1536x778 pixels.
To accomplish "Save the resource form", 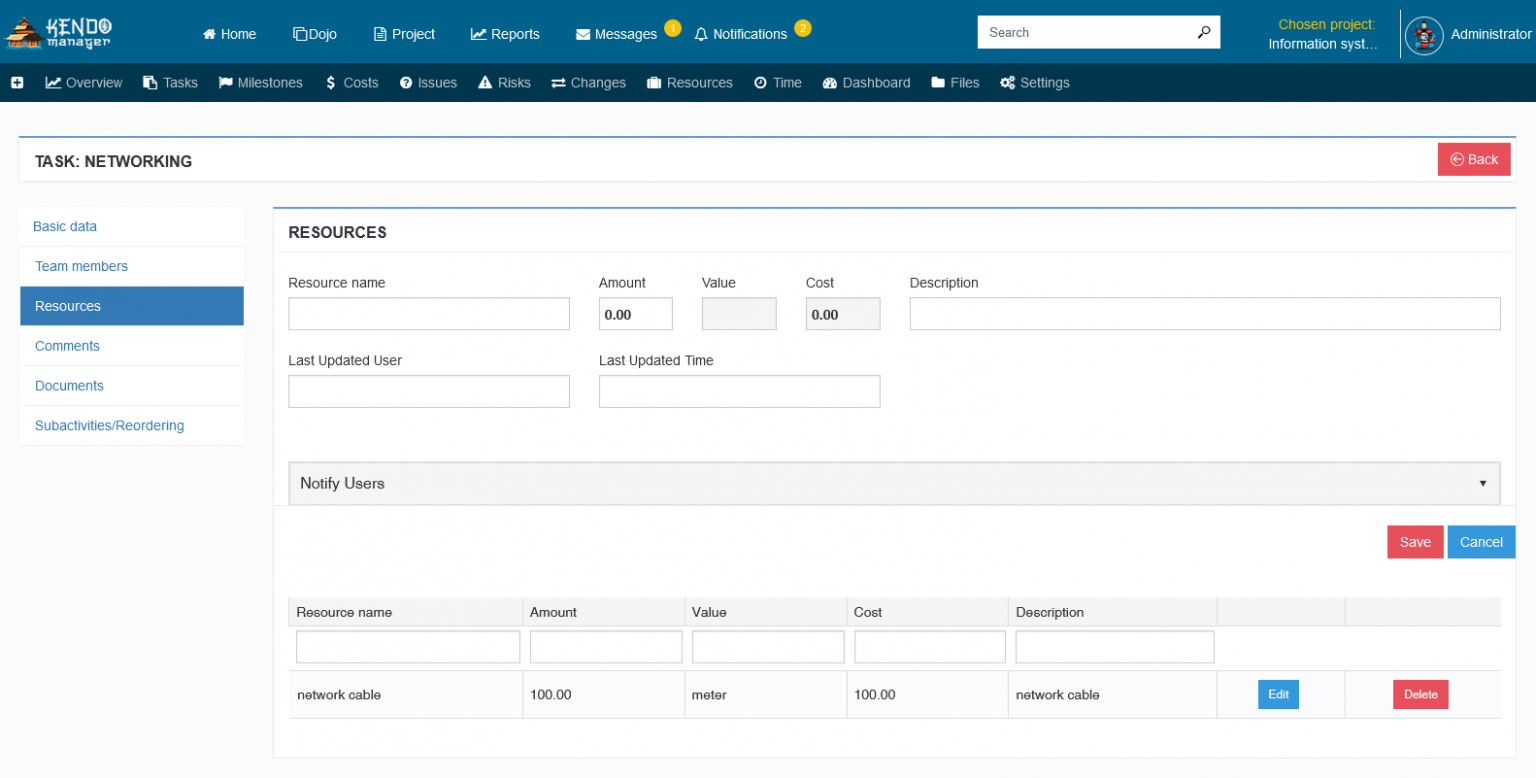I will click(x=1415, y=542).
